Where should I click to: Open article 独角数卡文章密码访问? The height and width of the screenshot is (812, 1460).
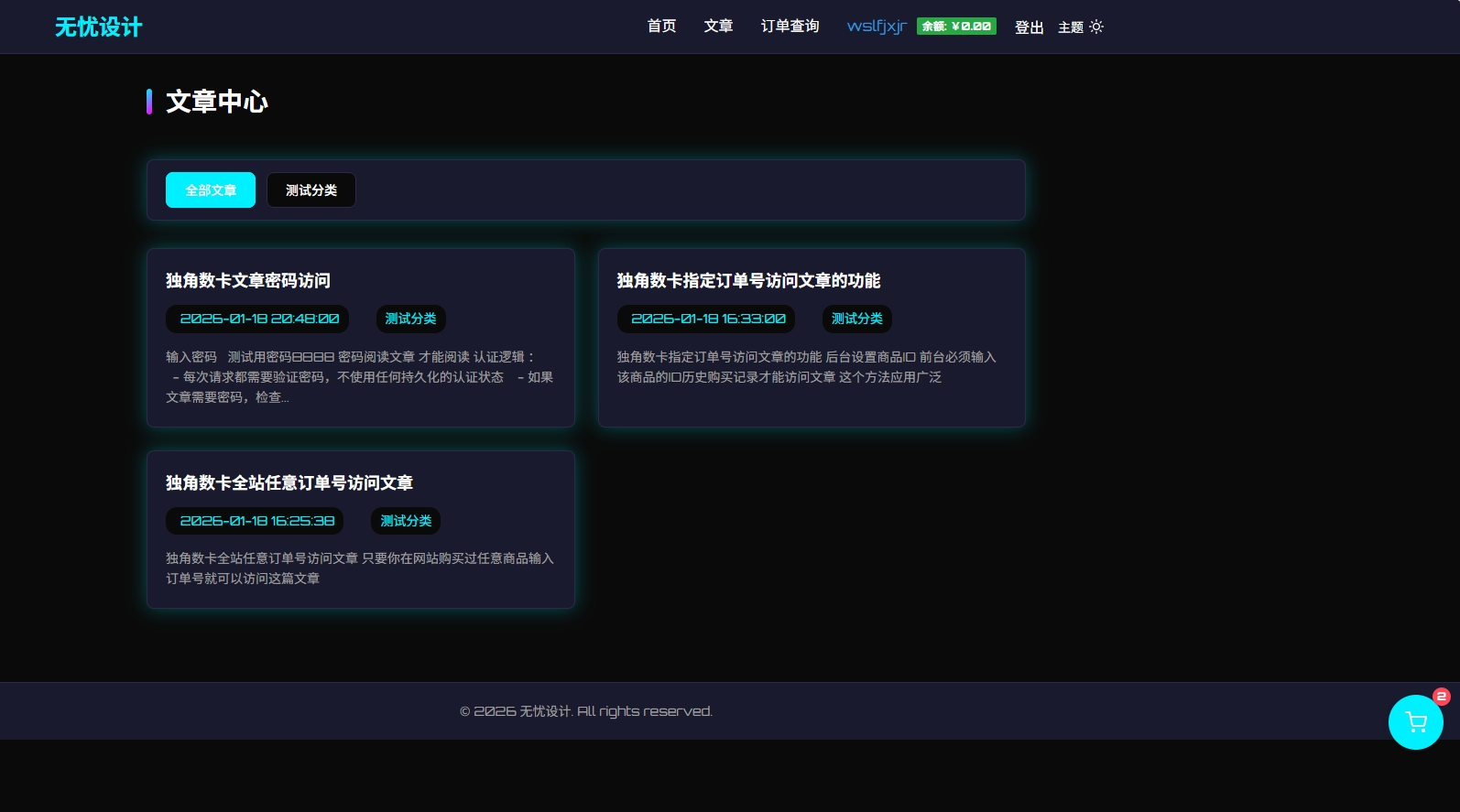(248, 281)
